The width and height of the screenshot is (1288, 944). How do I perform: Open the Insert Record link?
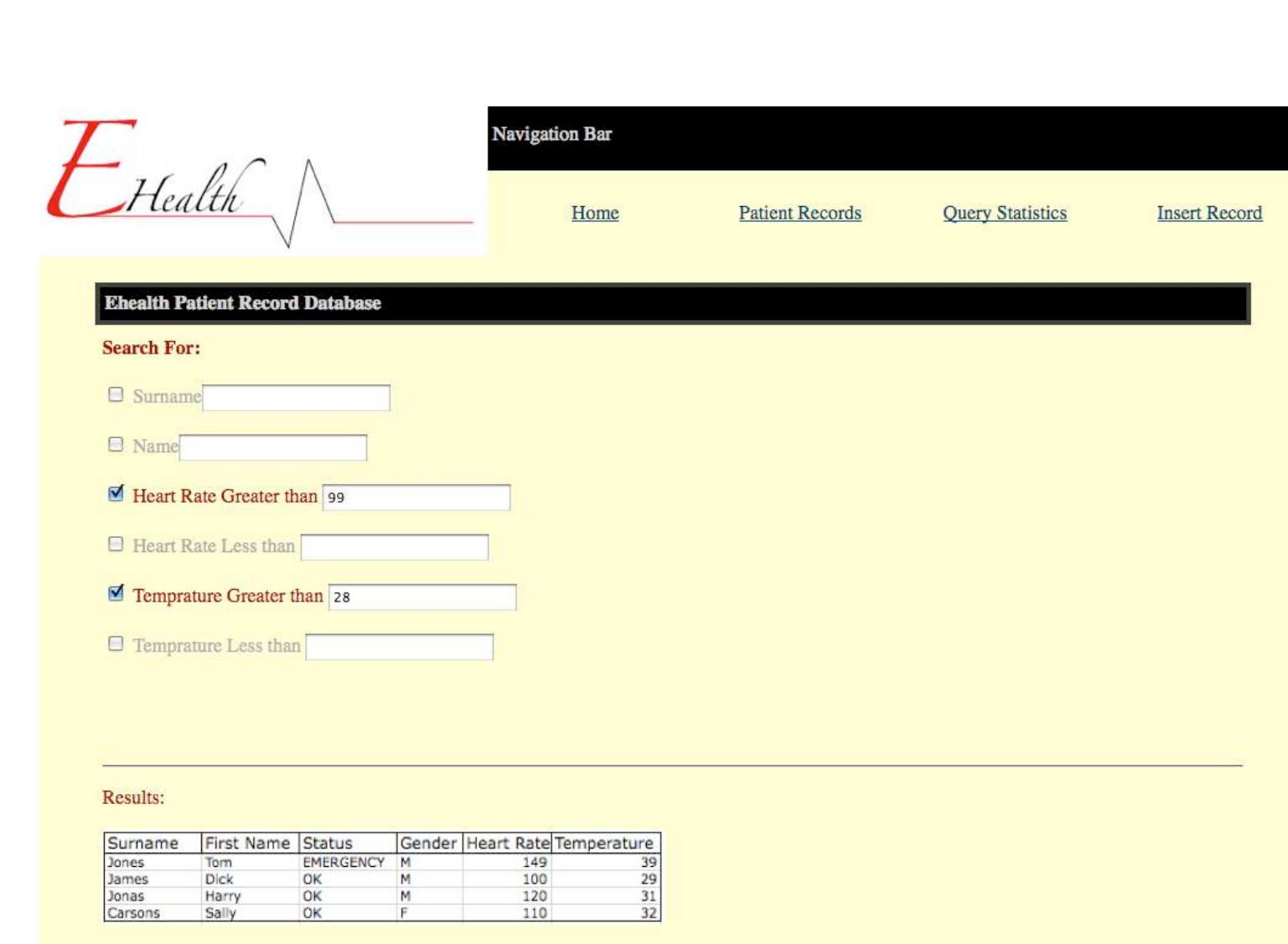pyautogui.click(x=1210, y=214)
